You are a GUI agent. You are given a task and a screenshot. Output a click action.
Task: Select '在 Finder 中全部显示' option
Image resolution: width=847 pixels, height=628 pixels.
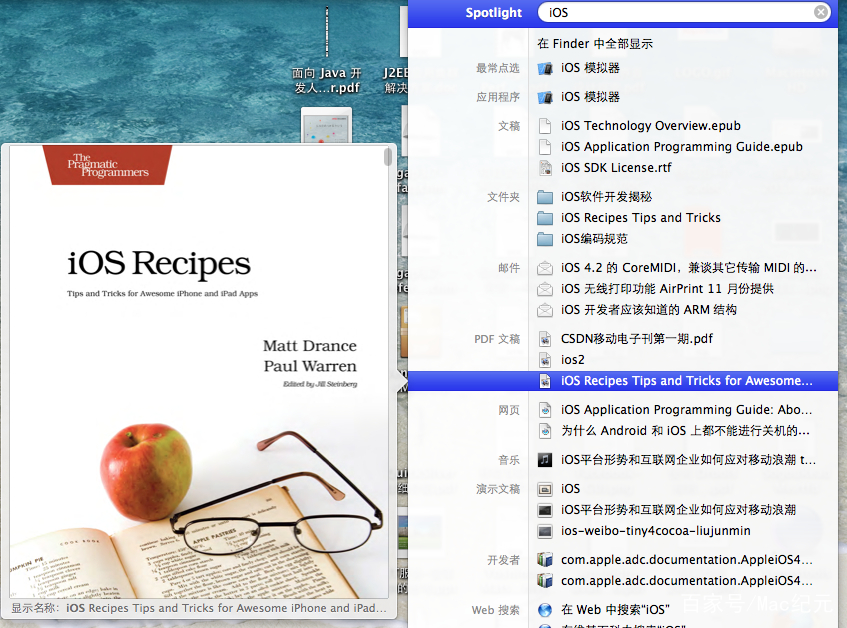(595, 44)
